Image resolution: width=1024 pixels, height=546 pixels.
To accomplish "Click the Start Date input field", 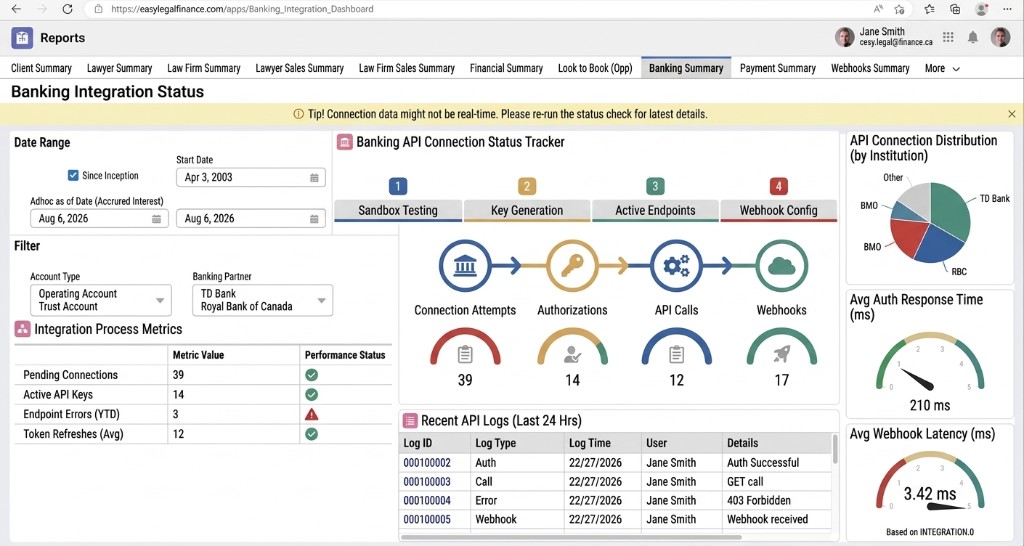I will tap(251, 178).
